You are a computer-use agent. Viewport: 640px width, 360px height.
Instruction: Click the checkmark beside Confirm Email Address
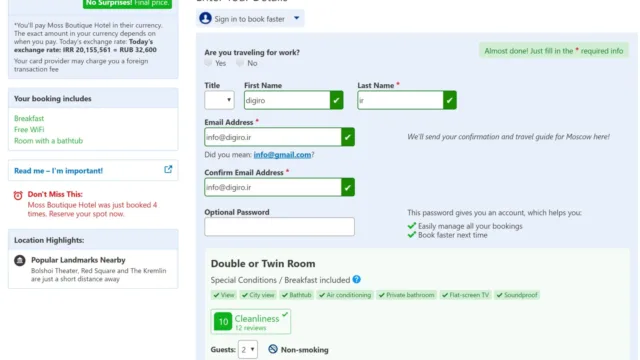[x=348, y=187]
